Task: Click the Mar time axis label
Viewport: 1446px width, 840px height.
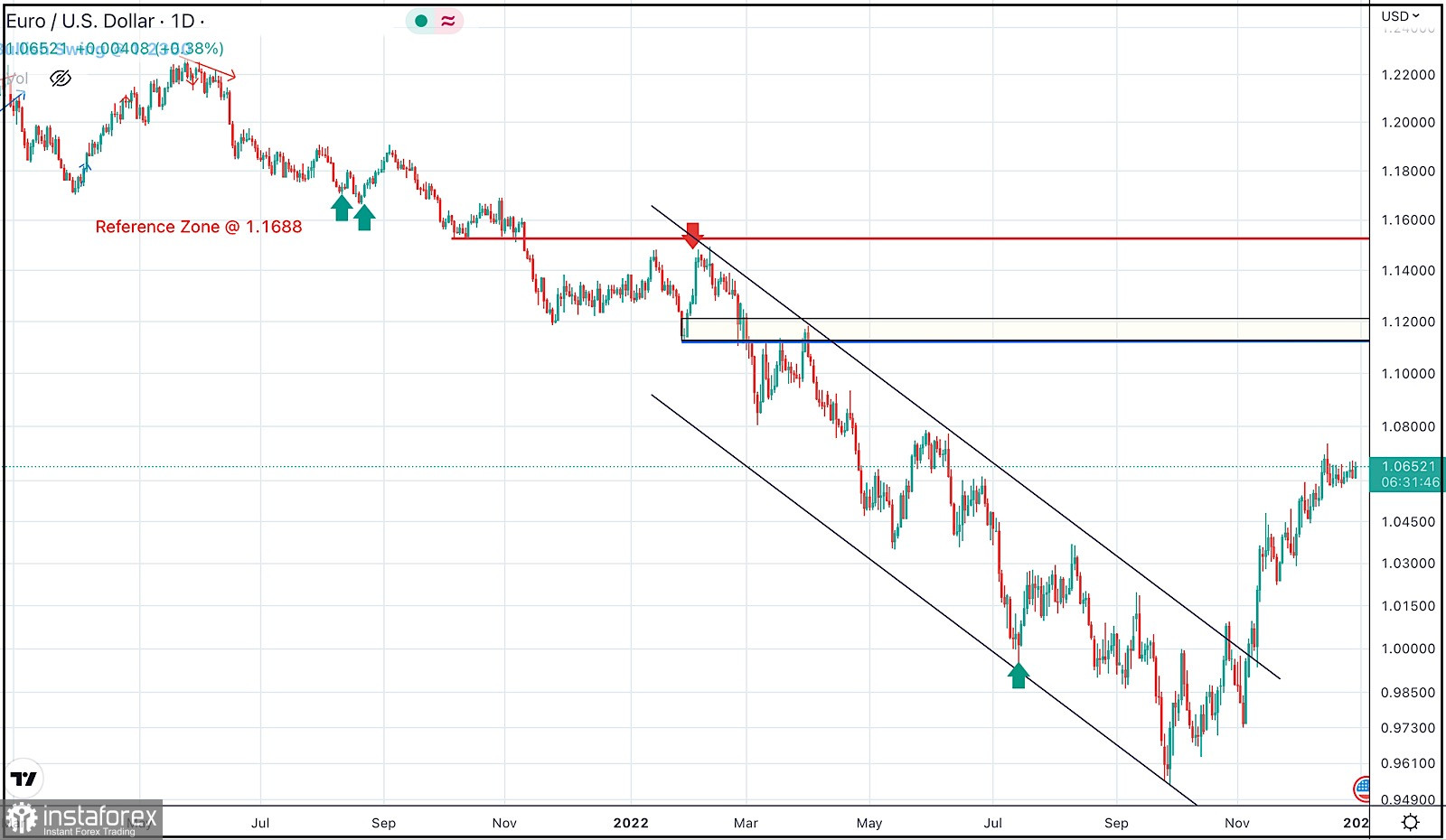Action: pos(746,823)
